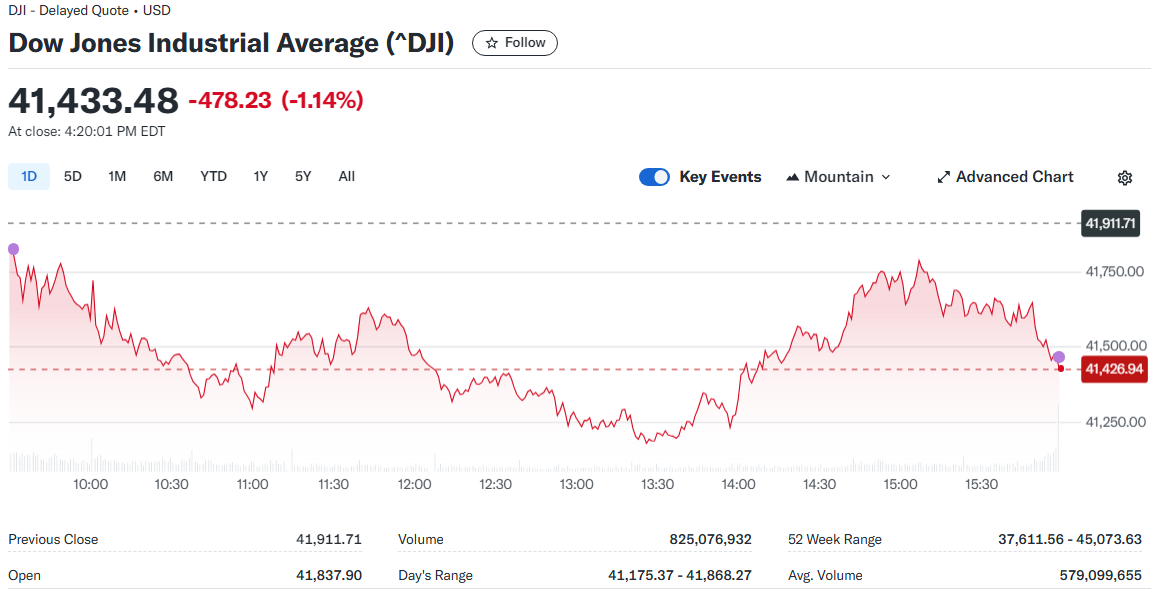Click the Key Events label text
The image size is (1154, 590).
tap(720, 177)
